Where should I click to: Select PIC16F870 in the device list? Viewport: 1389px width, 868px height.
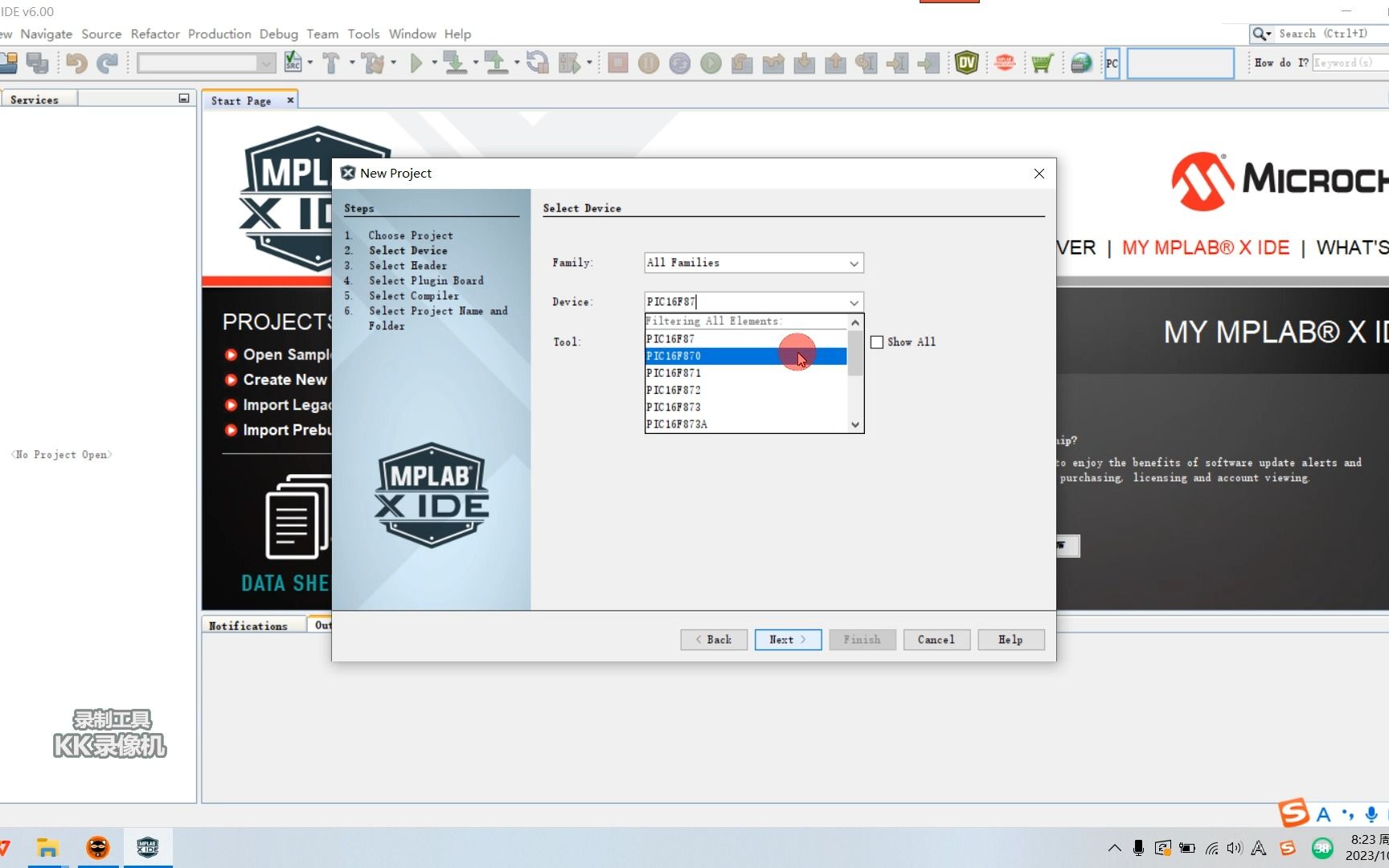point(746,356)
